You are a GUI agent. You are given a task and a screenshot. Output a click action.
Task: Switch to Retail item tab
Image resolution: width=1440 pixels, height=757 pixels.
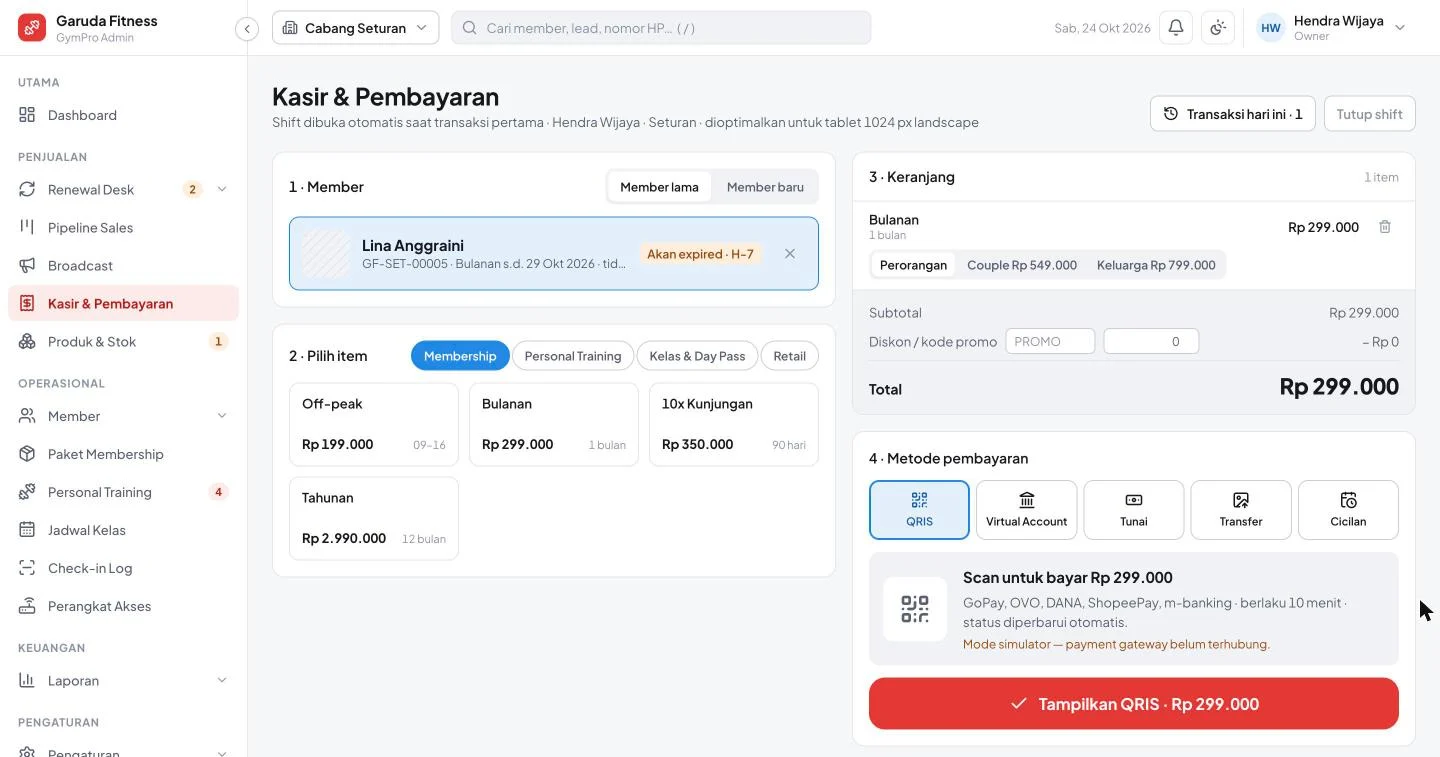(789, 356)
